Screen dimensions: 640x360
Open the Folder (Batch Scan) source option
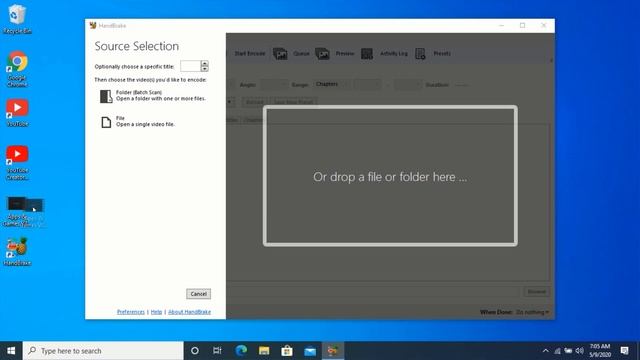[153, 96]
